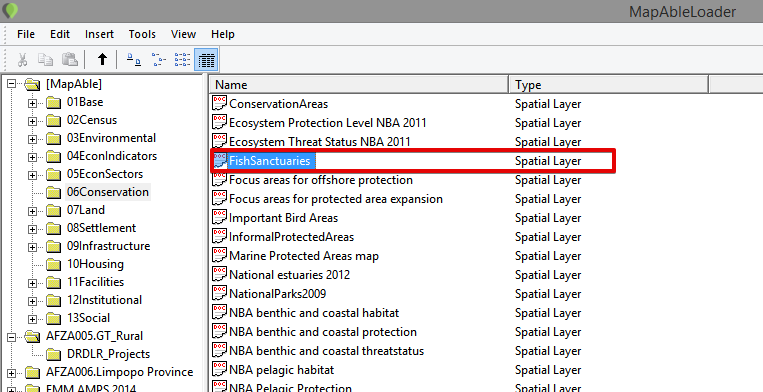763x392 pixels.
Task: Expand the 07Land folder
Action: pos(32,211)
